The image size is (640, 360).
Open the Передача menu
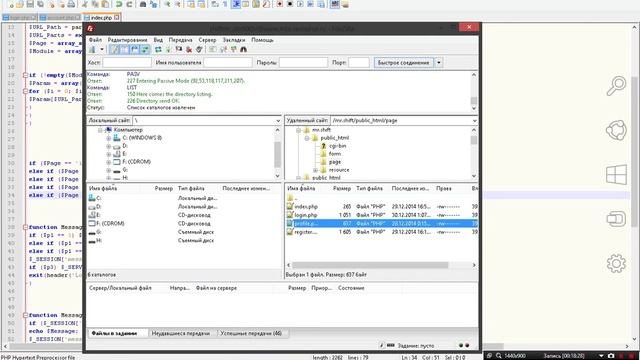point(180,40)
